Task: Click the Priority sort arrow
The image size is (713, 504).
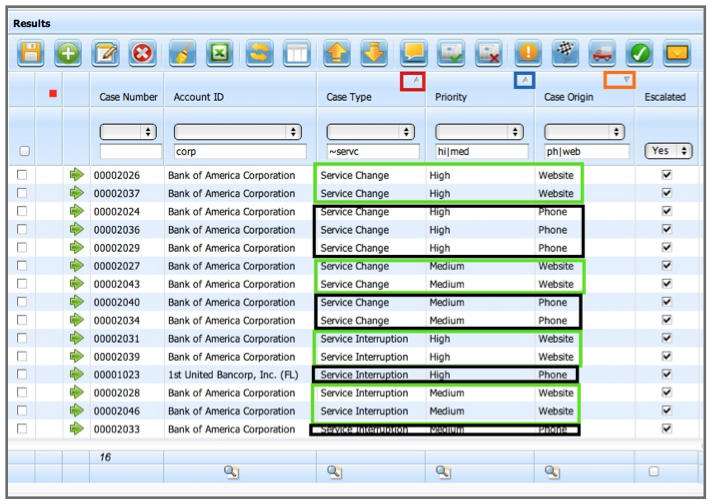Action: (525, 80)
